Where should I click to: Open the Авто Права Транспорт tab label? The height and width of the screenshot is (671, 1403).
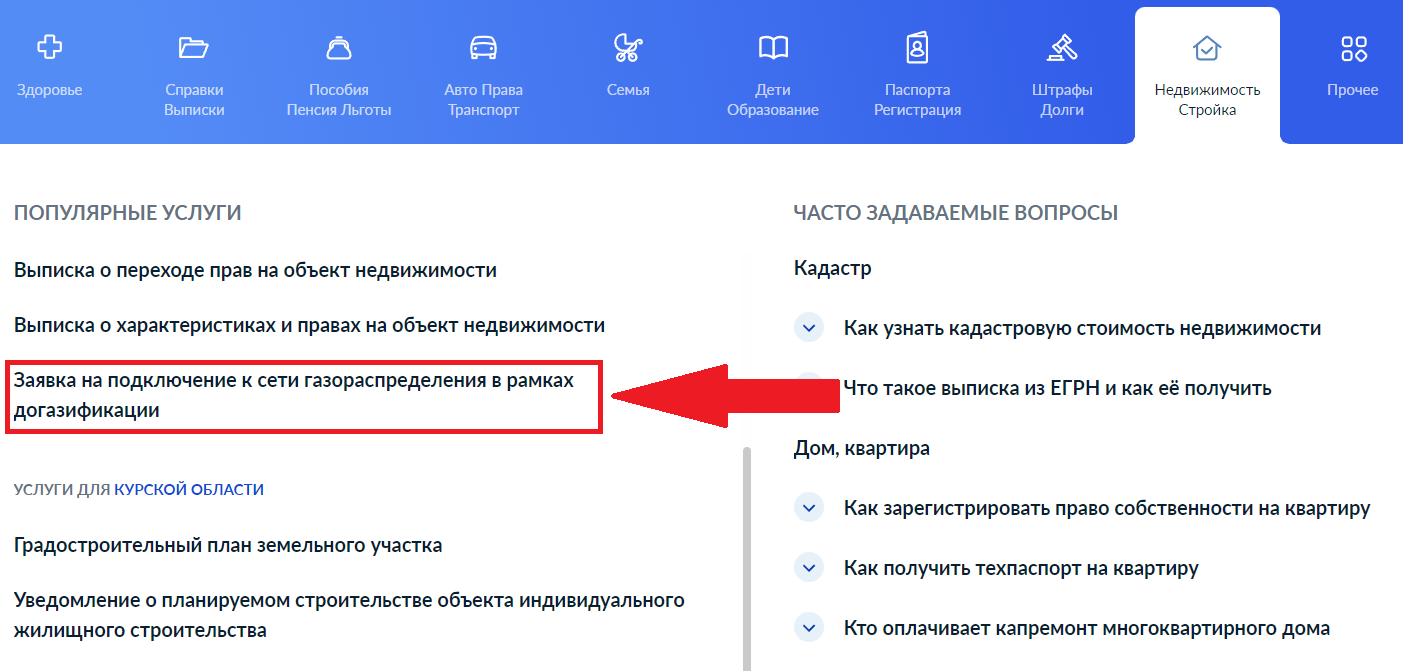[x=484, y=100]
